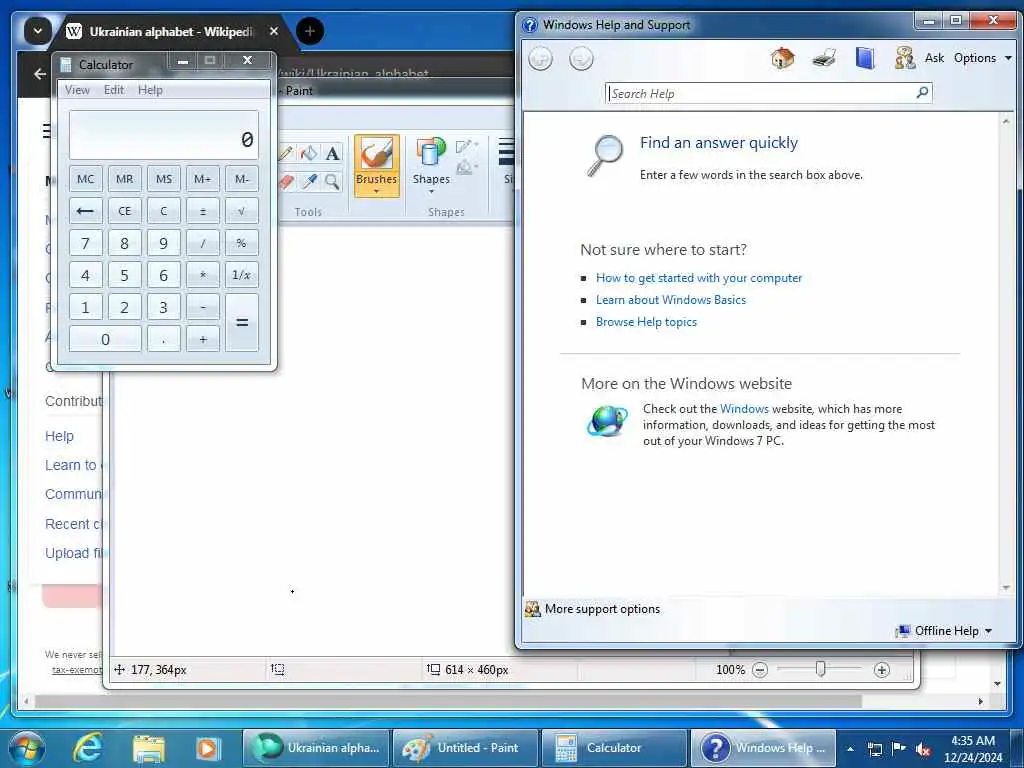This screenshot has height=768, width=1024.
Task: Select the Fill with color bucket in Paint
Action: click(x=309, y=153)
